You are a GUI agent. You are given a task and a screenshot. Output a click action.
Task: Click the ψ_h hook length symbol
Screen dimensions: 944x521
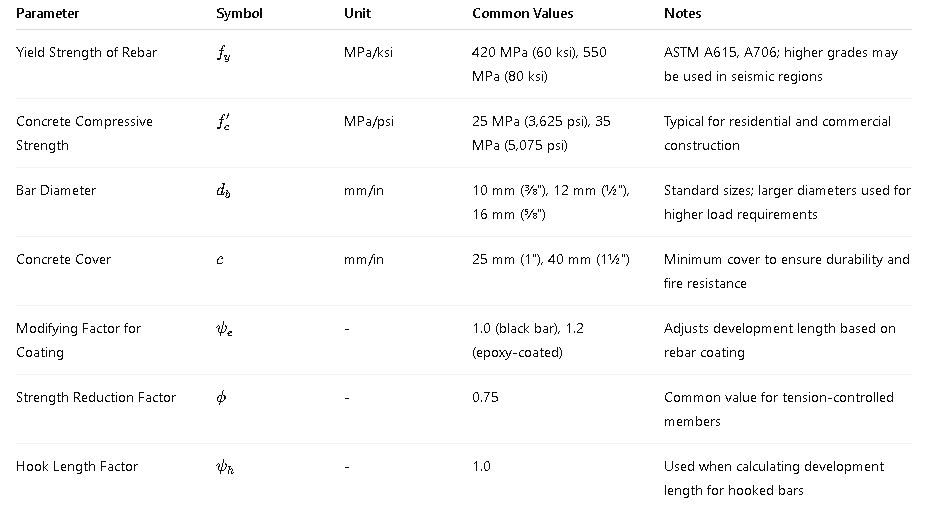226,467
